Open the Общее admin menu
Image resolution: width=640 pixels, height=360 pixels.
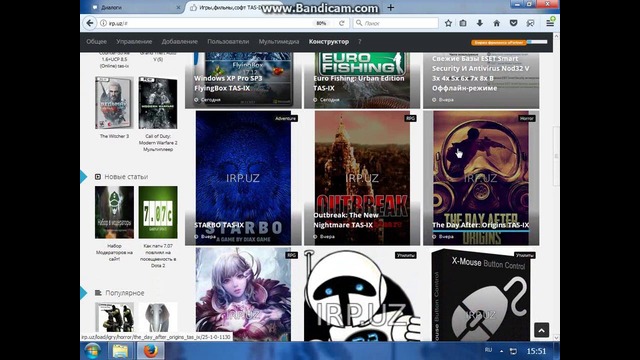point(96,42)
